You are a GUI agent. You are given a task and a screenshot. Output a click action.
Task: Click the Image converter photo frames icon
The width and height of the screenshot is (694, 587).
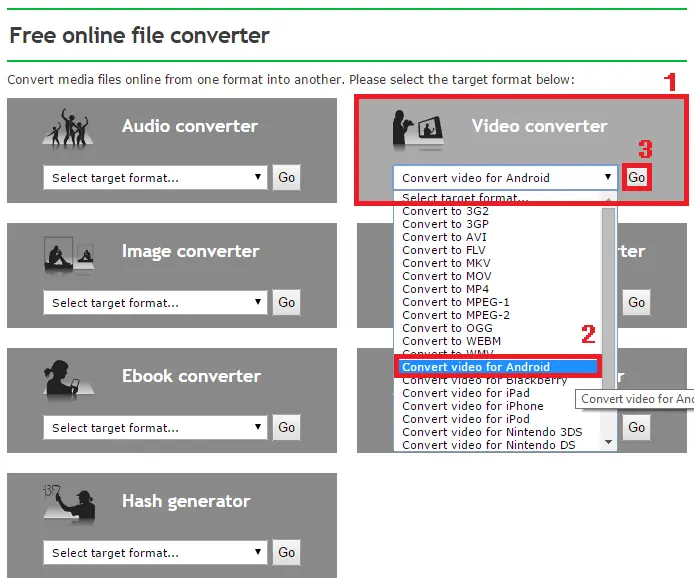[x=69, y=255]
